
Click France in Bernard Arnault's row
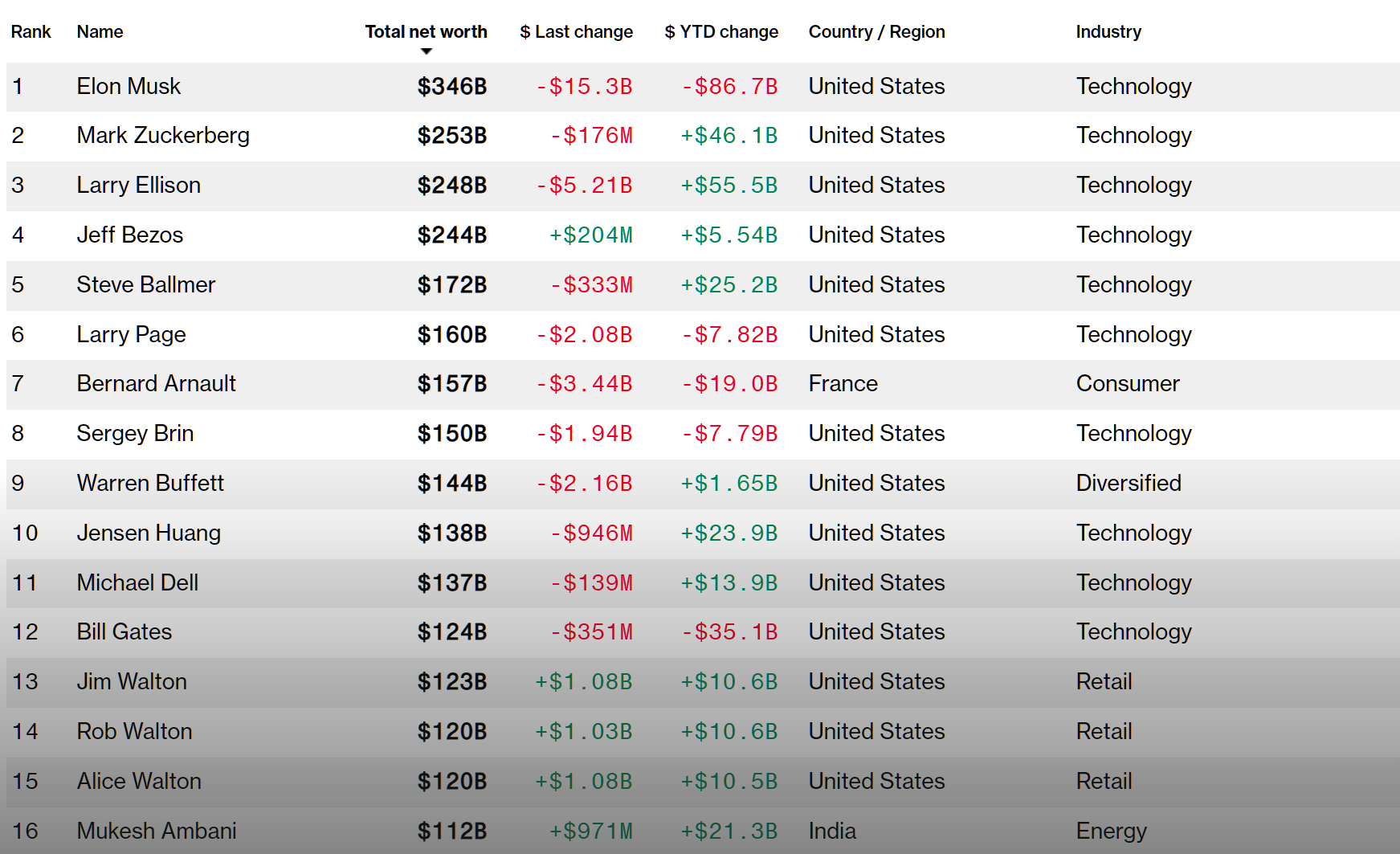pyautogui.click(x=843, y=384)
